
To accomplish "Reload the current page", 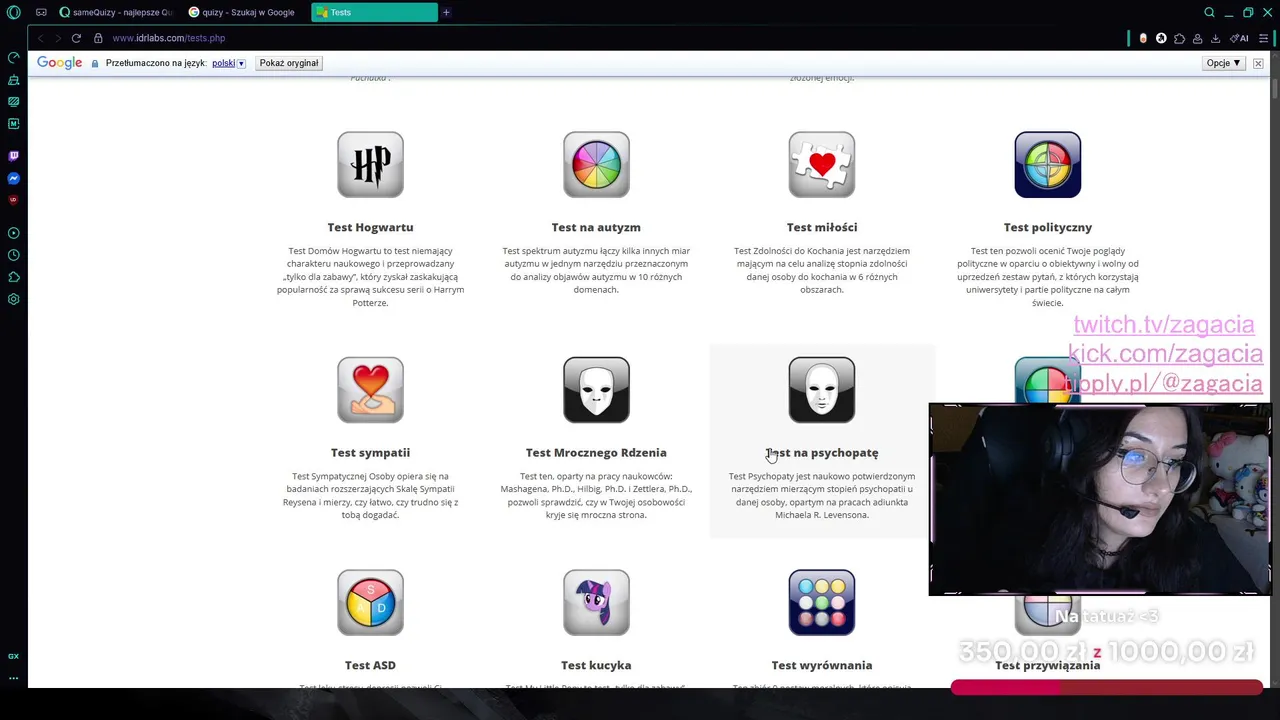I will (76, 38).
